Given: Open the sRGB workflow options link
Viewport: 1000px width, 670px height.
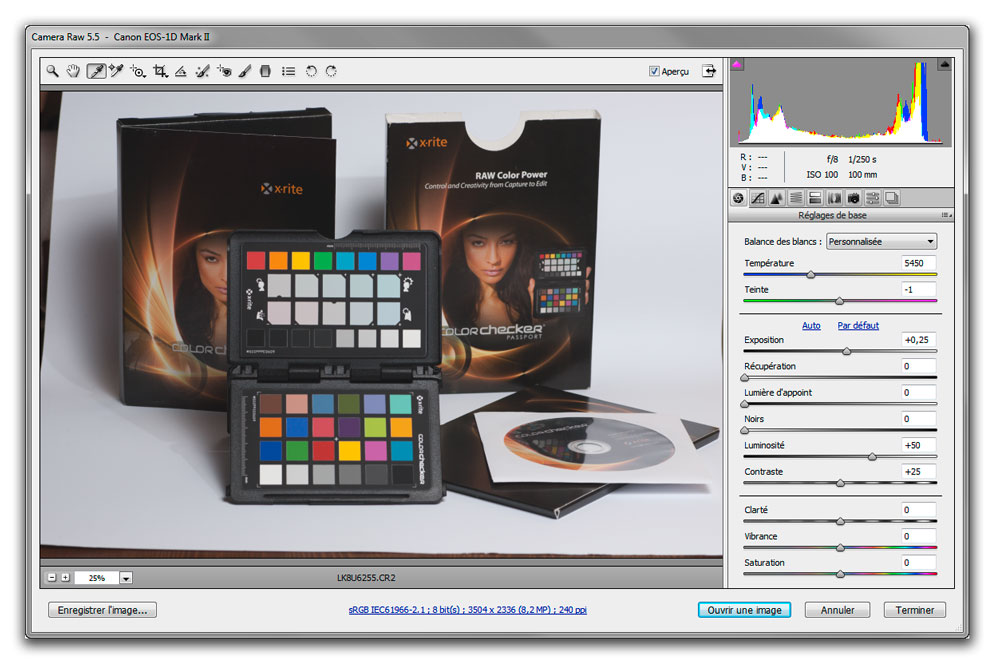Looking at the screenshot, I should click(467, 610).
